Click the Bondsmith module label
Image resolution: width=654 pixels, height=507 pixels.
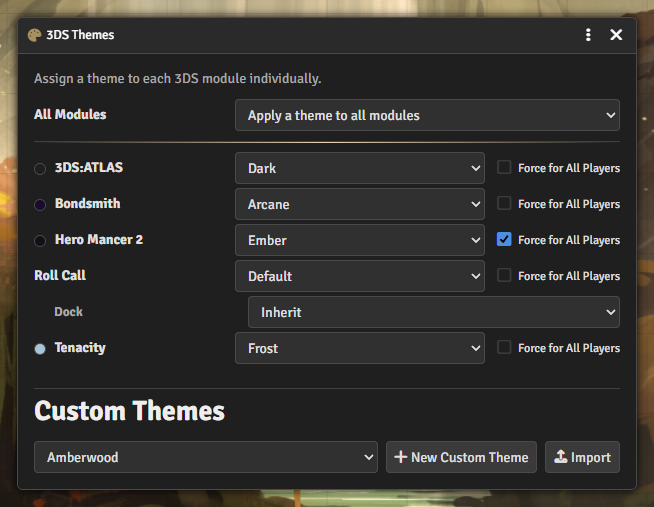pos(88,203)
